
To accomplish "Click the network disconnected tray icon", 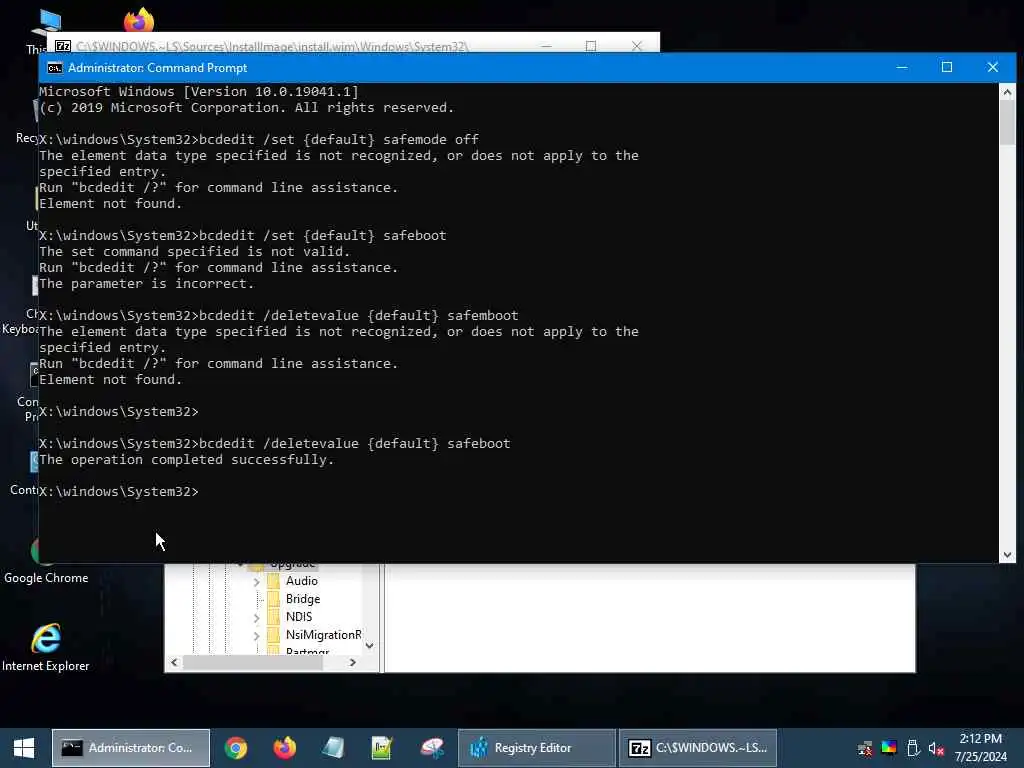I will click(x=865, y=748).
